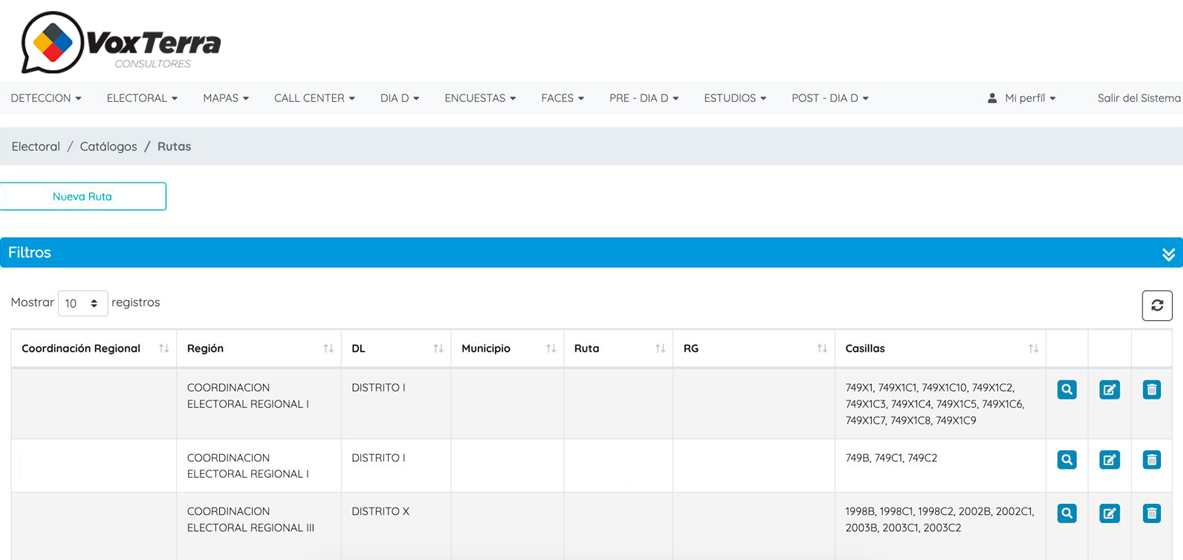Delete the first route with 749X1 casillas

tap(1151, 389)
